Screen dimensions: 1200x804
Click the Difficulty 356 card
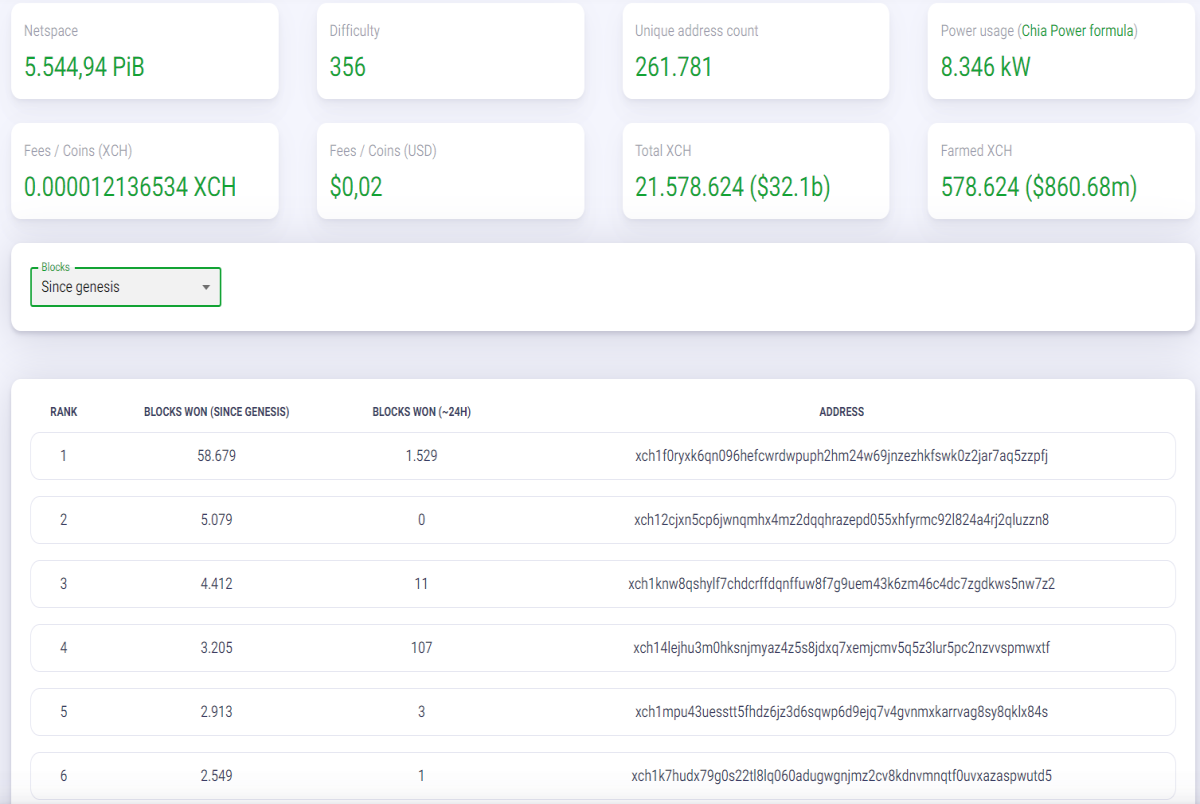click(450, 51)
